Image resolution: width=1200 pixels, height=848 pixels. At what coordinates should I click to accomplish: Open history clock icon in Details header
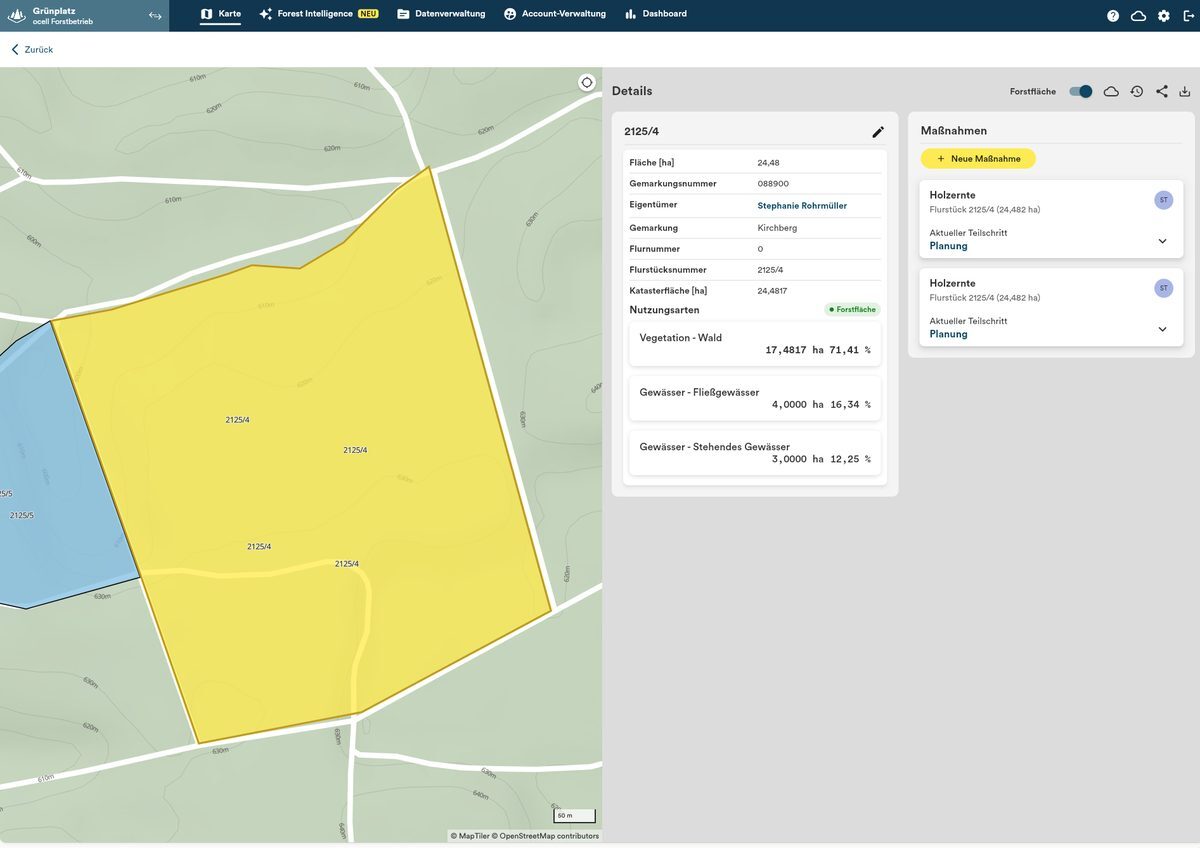[x=1137, y=91]
